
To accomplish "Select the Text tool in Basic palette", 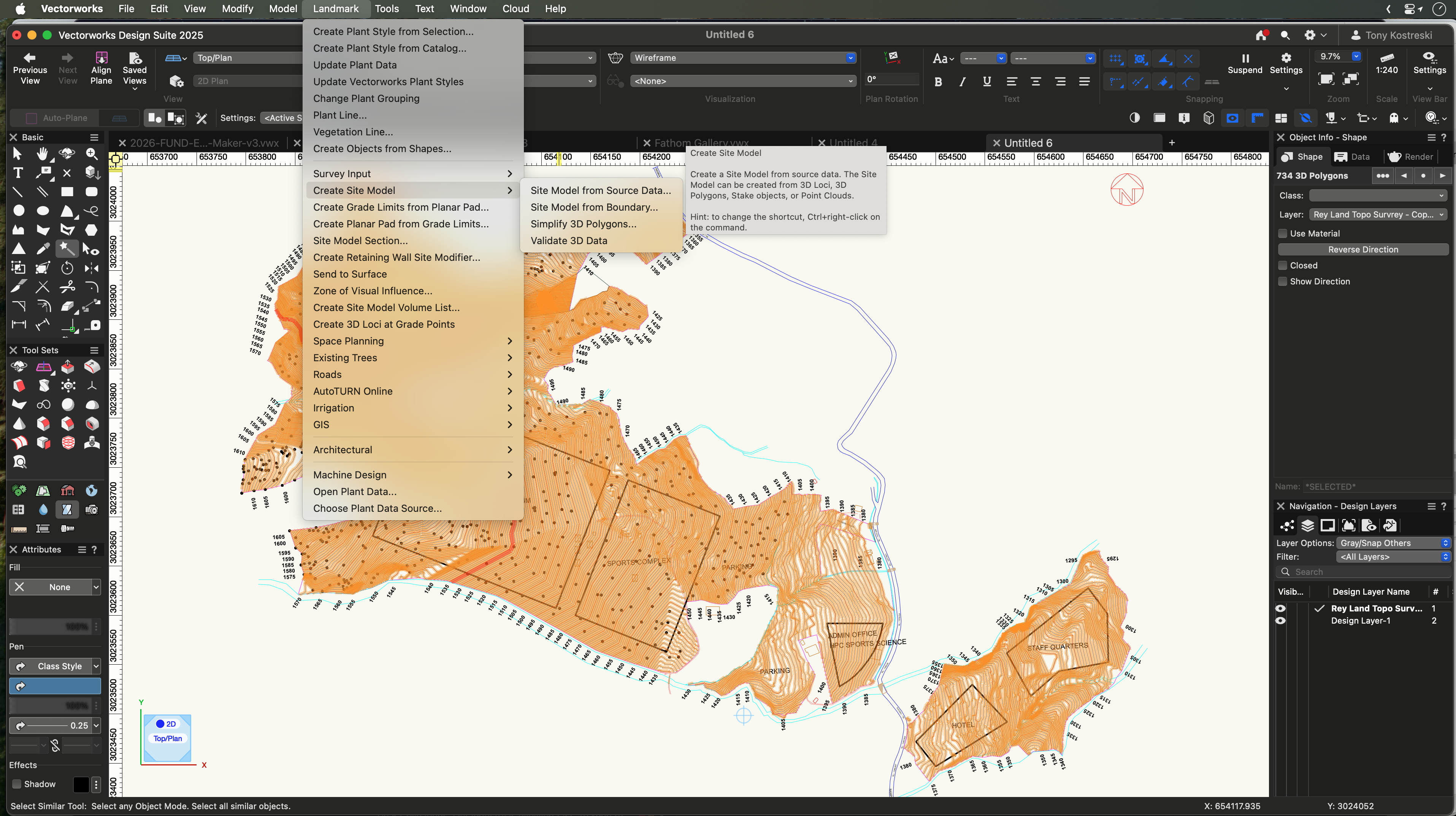I will [18, 173].
